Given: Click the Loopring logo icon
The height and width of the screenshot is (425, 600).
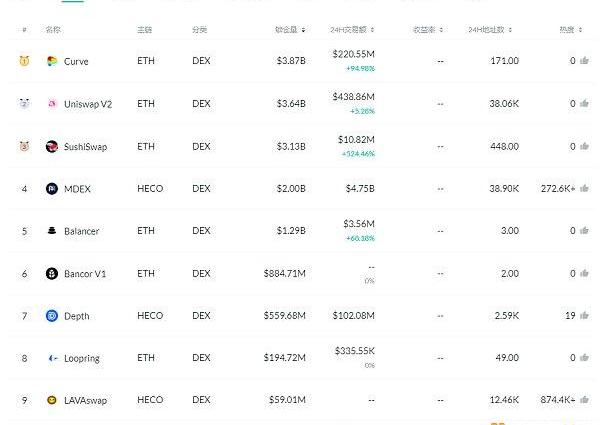Looking at the screenshot, I should [52, 358].
